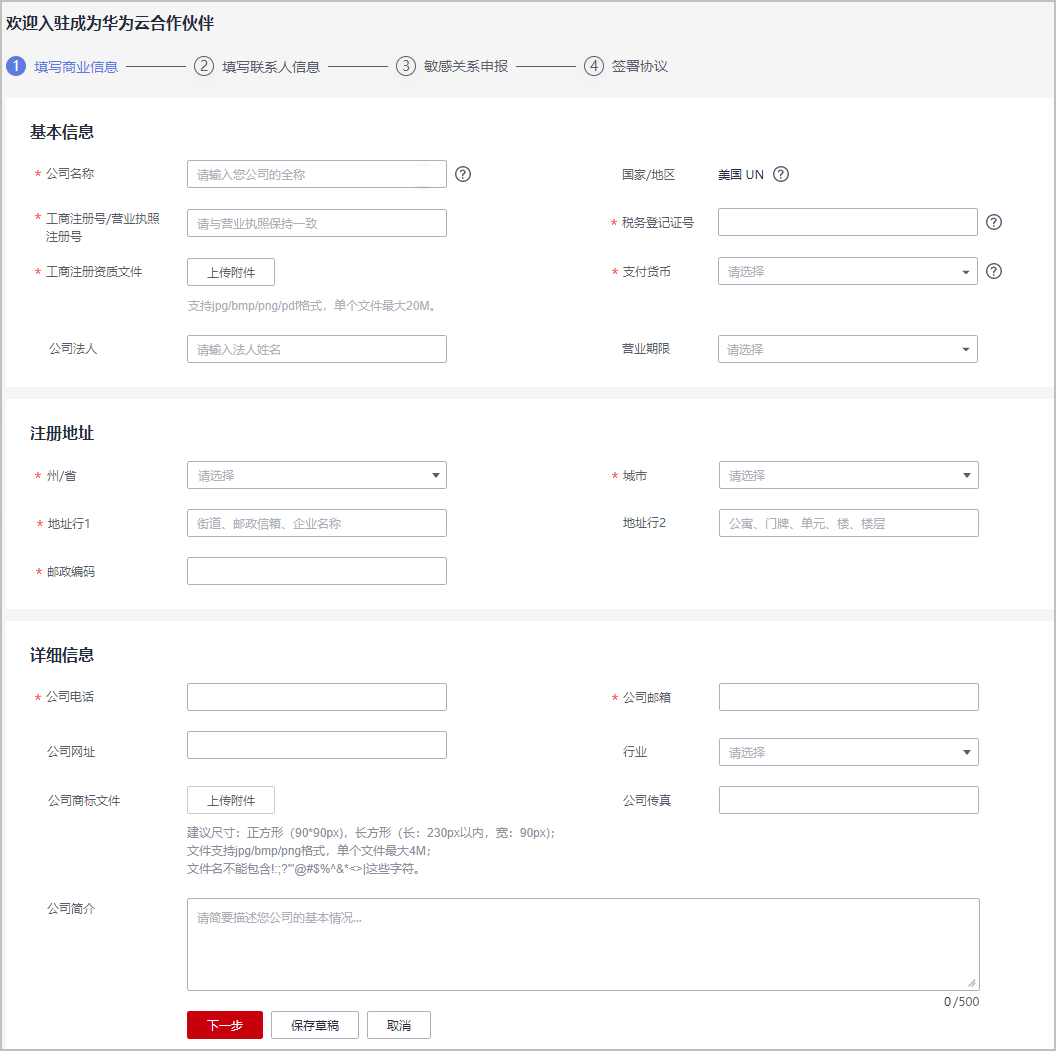Open the 营业期限 dropdown

(x=847, y=349)
